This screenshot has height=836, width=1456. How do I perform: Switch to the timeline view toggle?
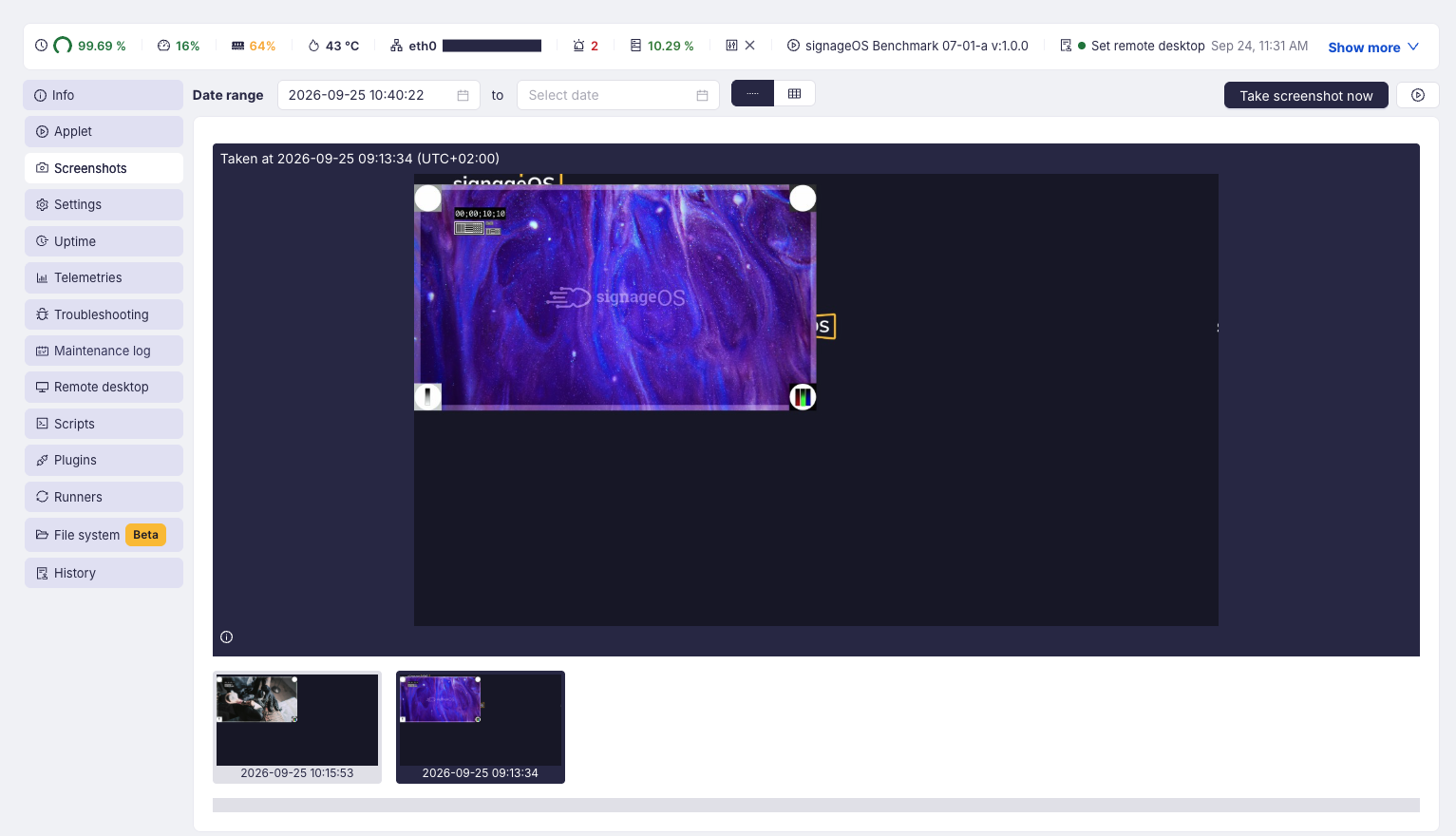752,93
